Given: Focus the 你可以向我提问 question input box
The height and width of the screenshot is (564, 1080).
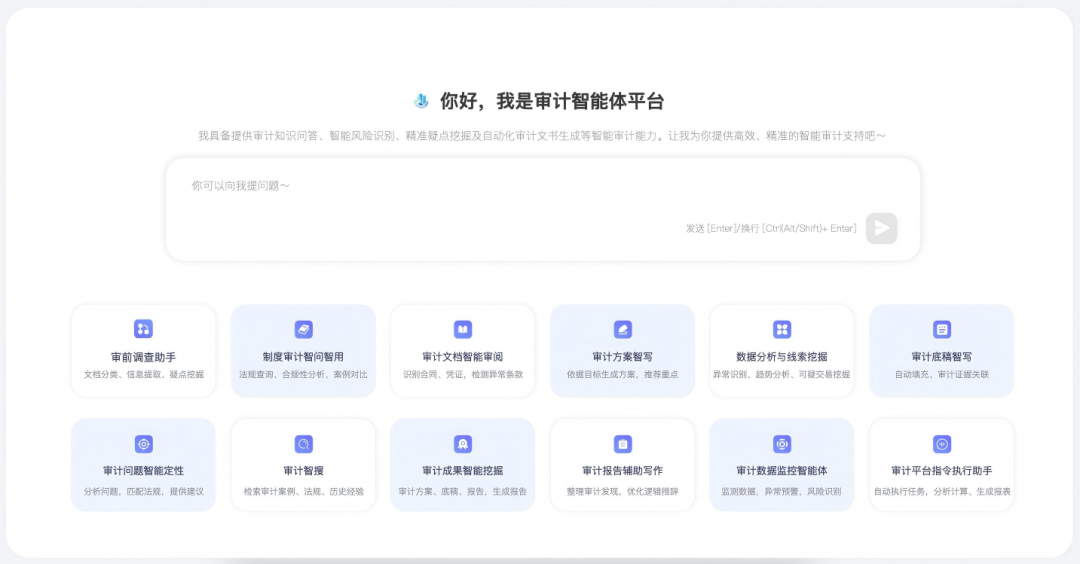Looking at the screenshot, I should 543,209.
